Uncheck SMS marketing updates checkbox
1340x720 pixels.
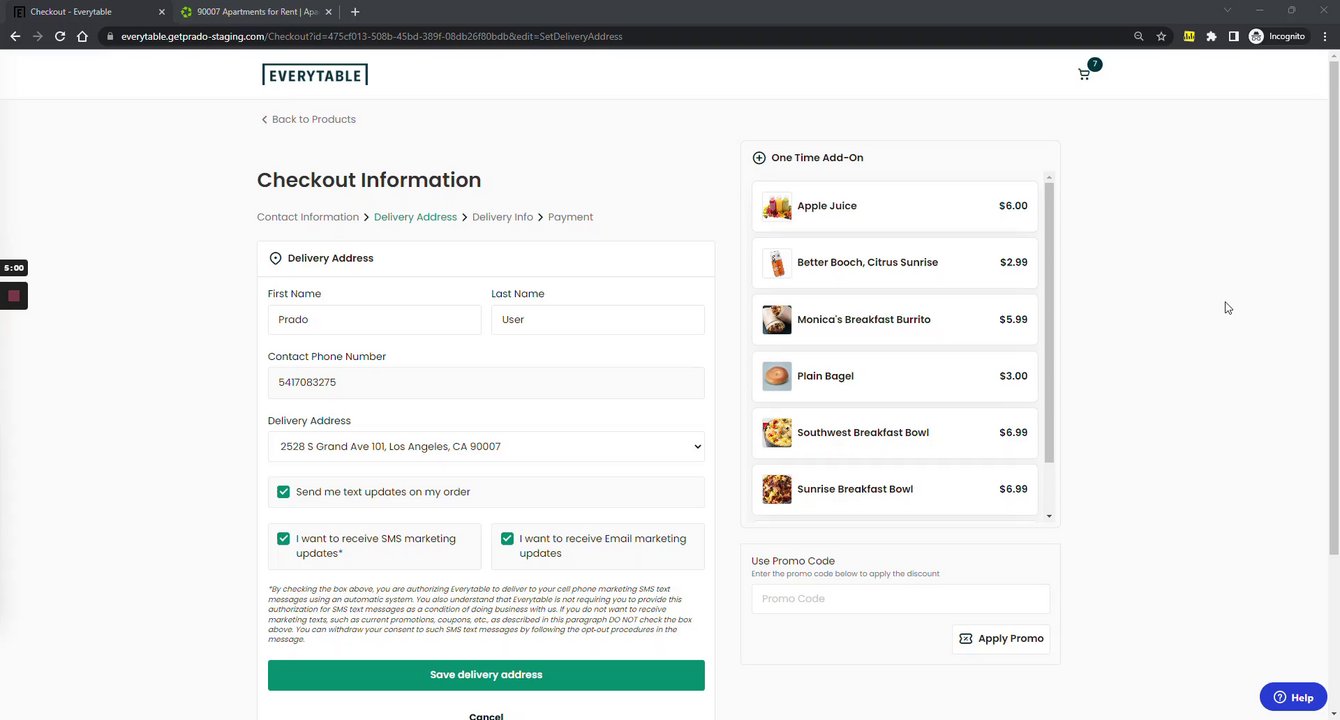point(284,538)
